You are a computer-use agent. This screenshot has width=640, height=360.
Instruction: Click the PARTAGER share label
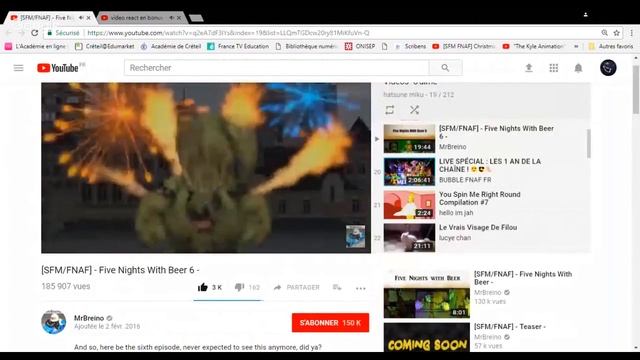point(303,287)
